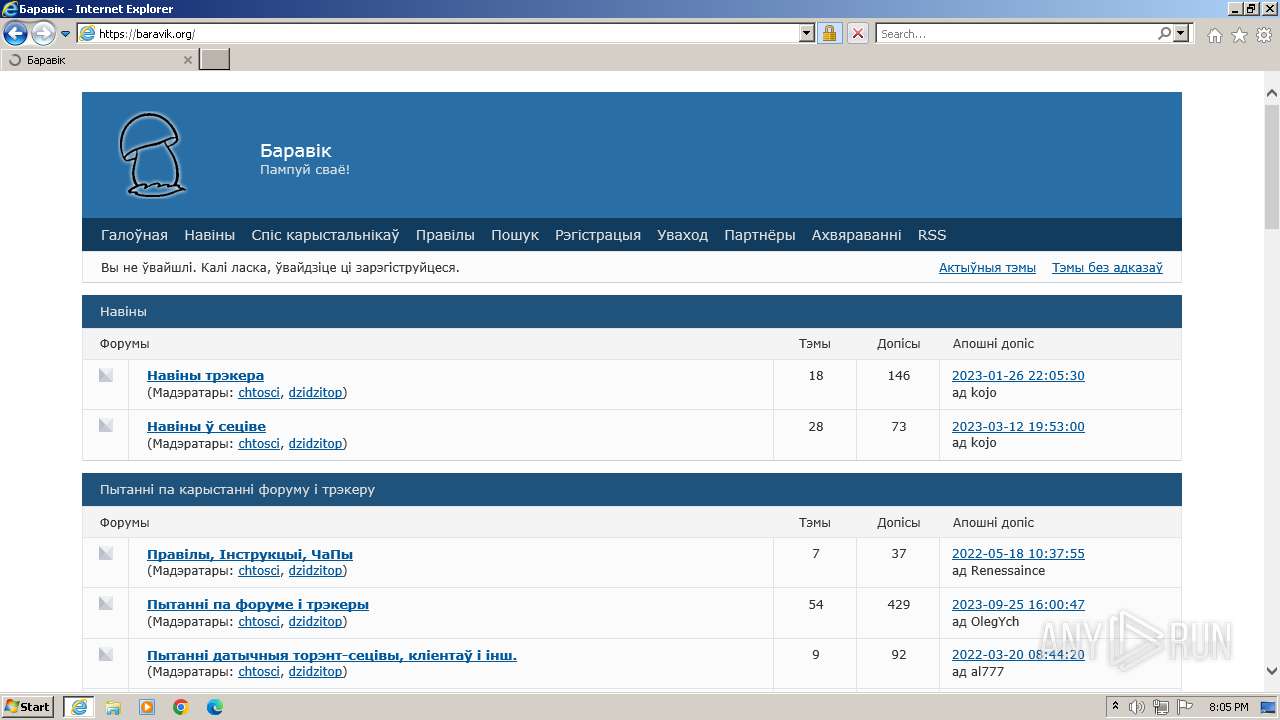Close the Баравік tab
The image size is (1280, 720).
(187, 60)
